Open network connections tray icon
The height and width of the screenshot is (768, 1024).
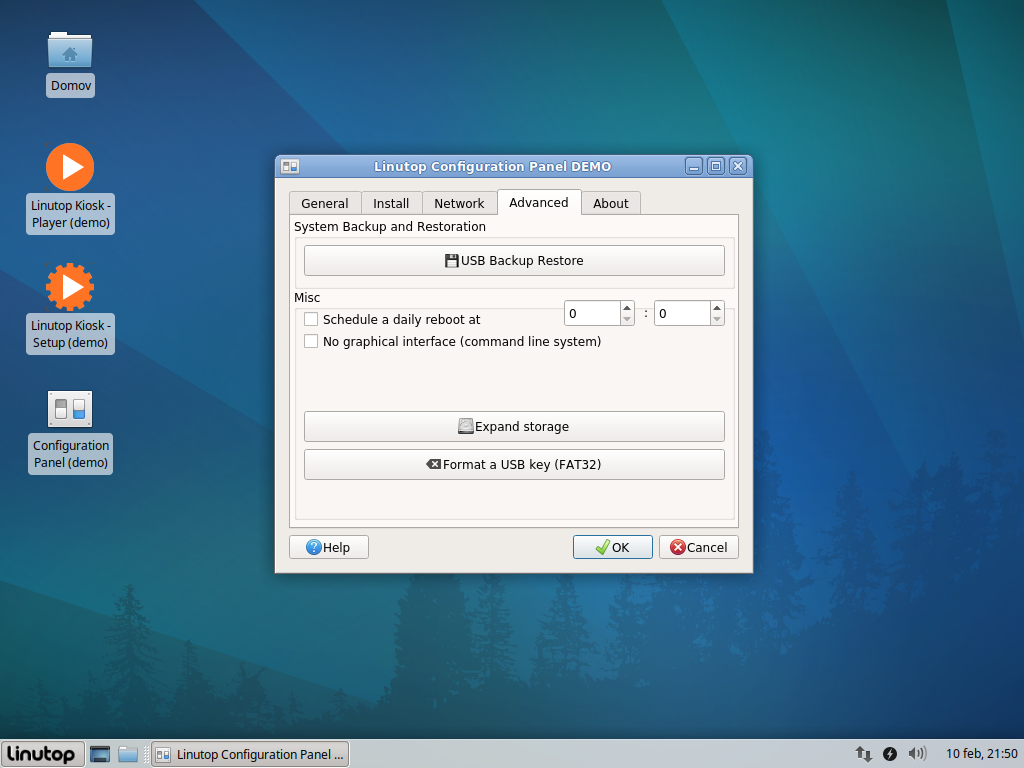(863, 754)
